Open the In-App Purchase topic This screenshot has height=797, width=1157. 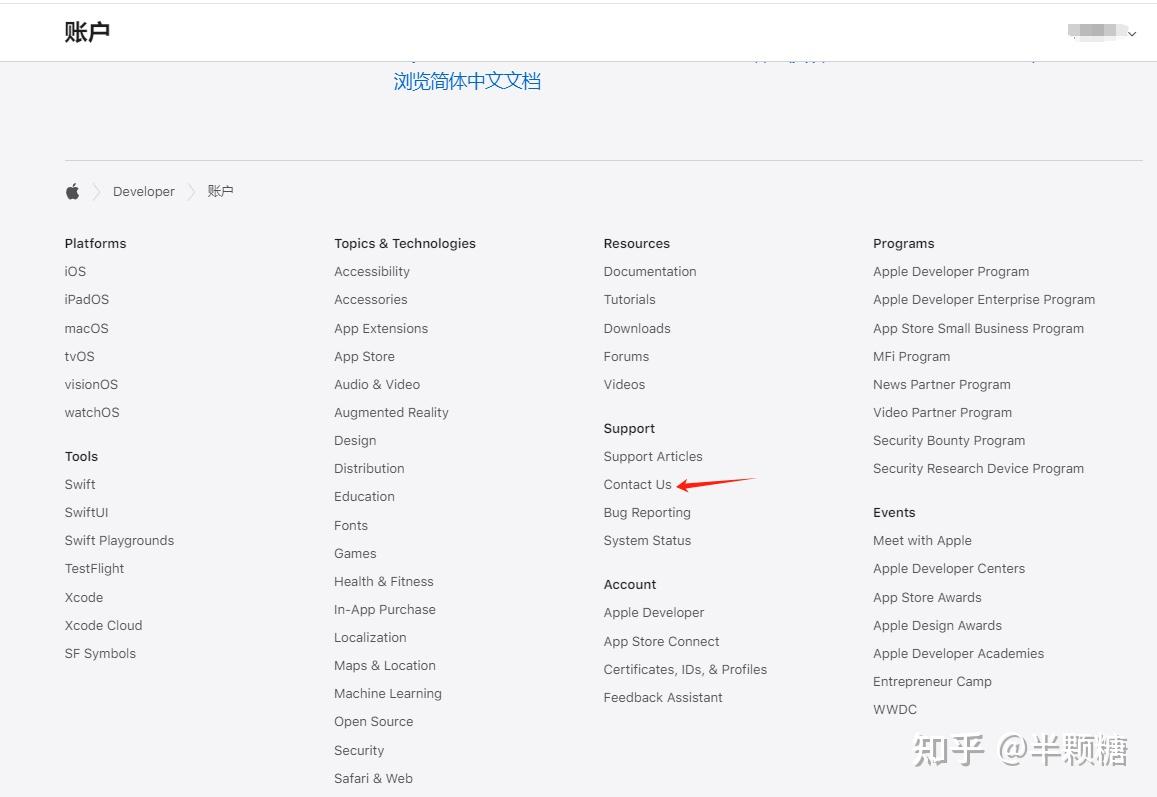tap(384, 610)
